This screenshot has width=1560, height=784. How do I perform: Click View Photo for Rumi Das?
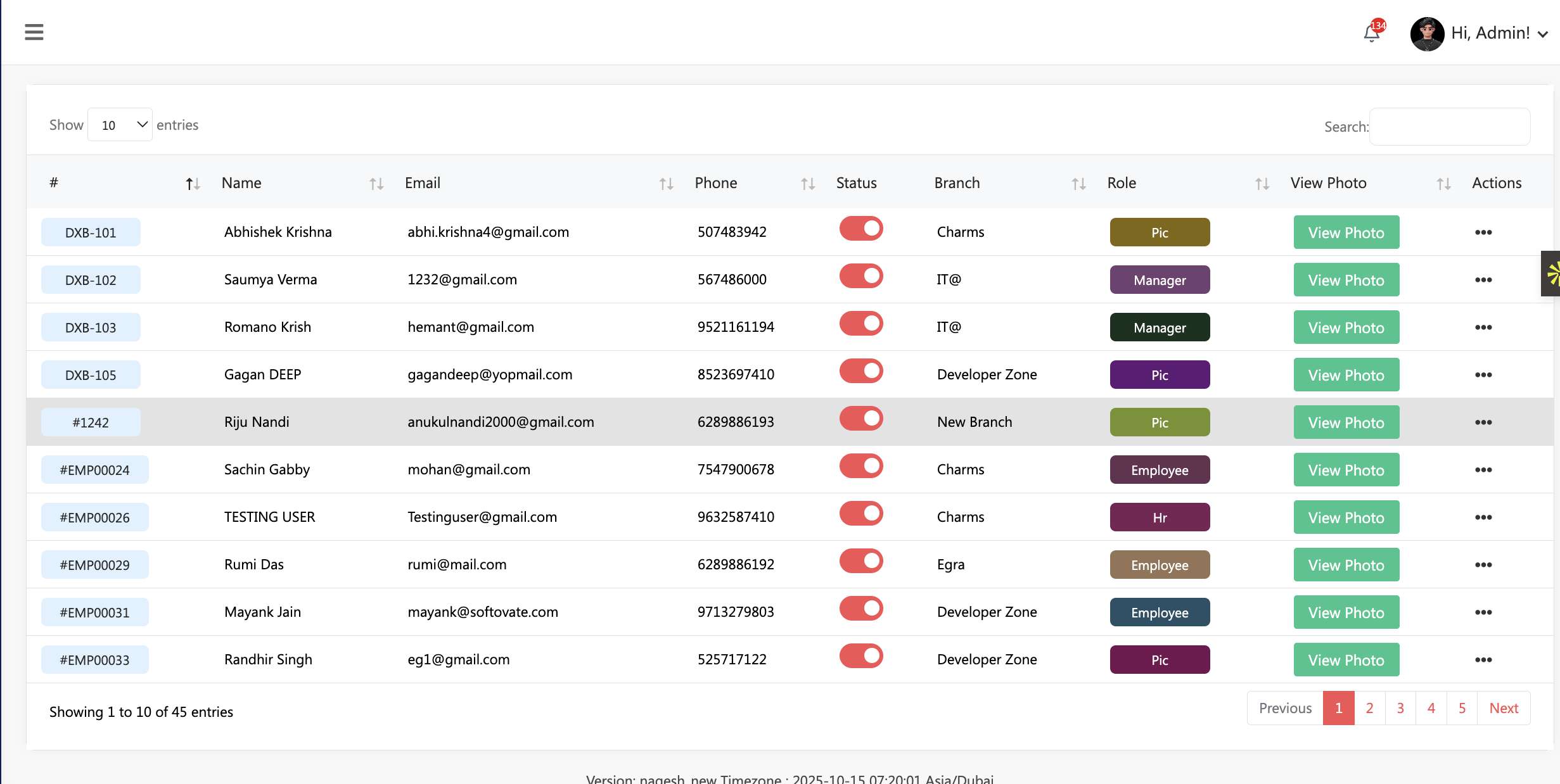[1346, 565]
